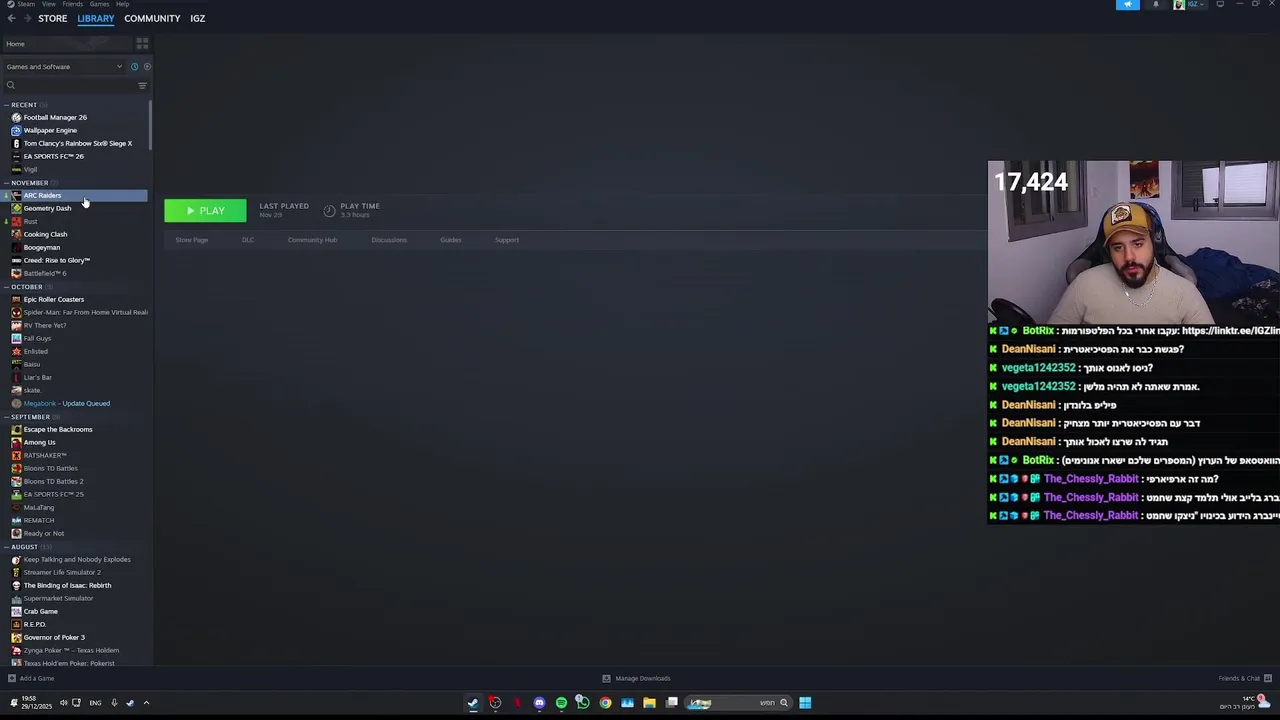The width and height of the screenshot is (1280, 720).
Task: Open the Steam menu
Action: click(20, 4)
